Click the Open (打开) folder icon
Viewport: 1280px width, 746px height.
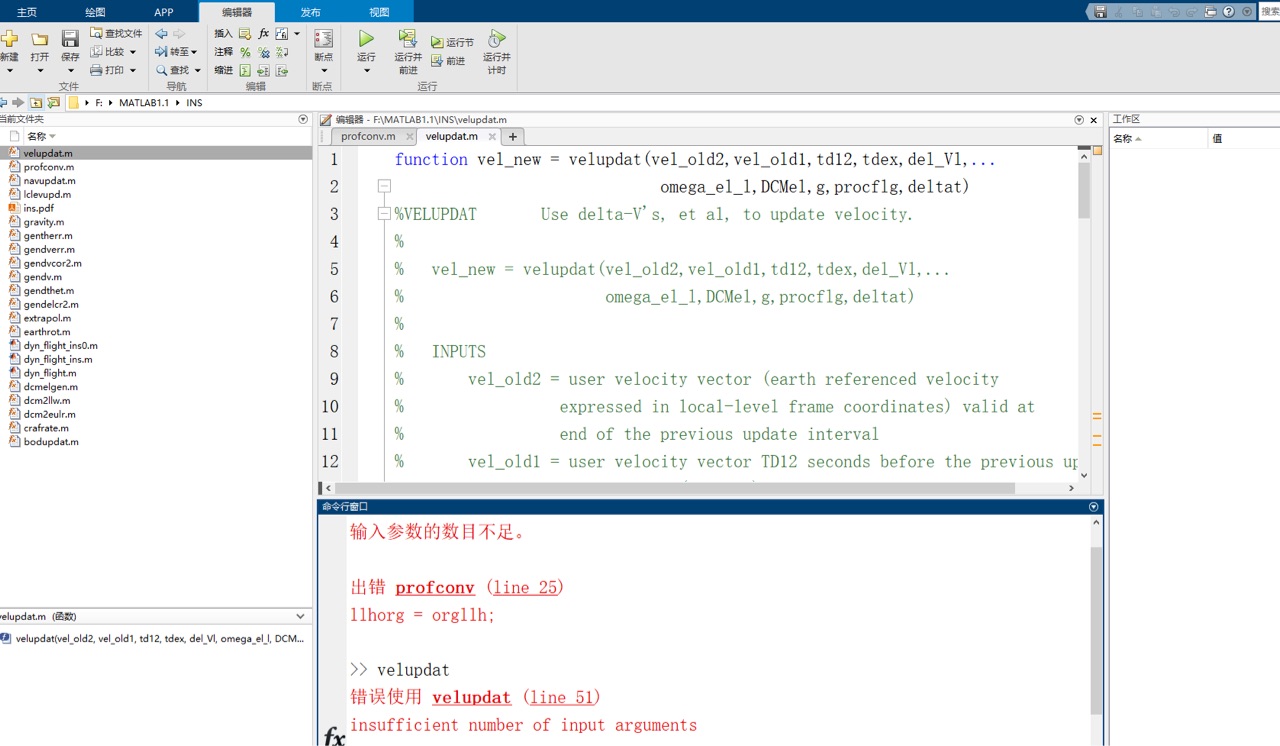click(x=40, y=38)
